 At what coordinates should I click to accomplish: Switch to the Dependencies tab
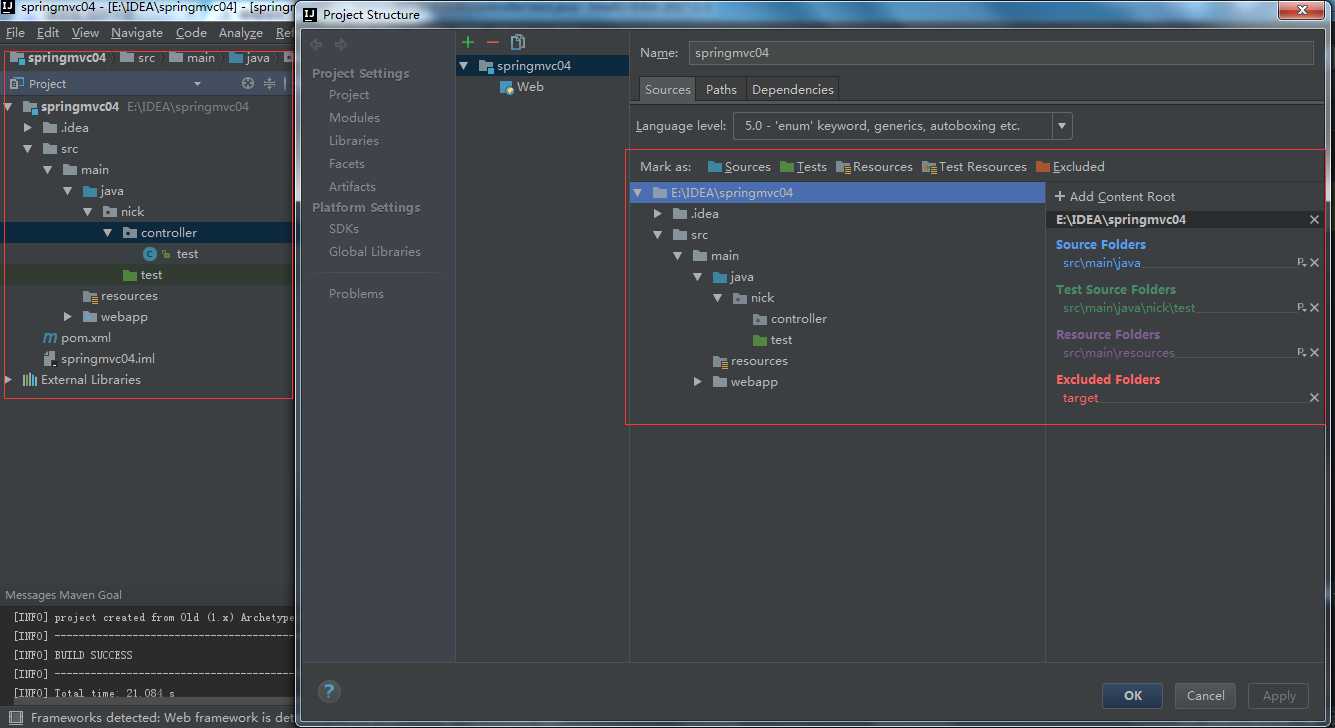click(x=793, y=89)
